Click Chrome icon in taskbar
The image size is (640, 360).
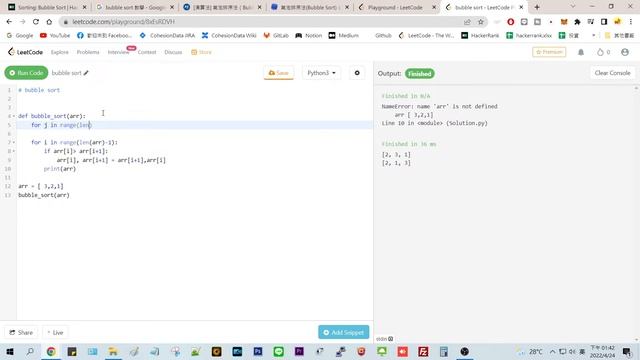point(51,351)
